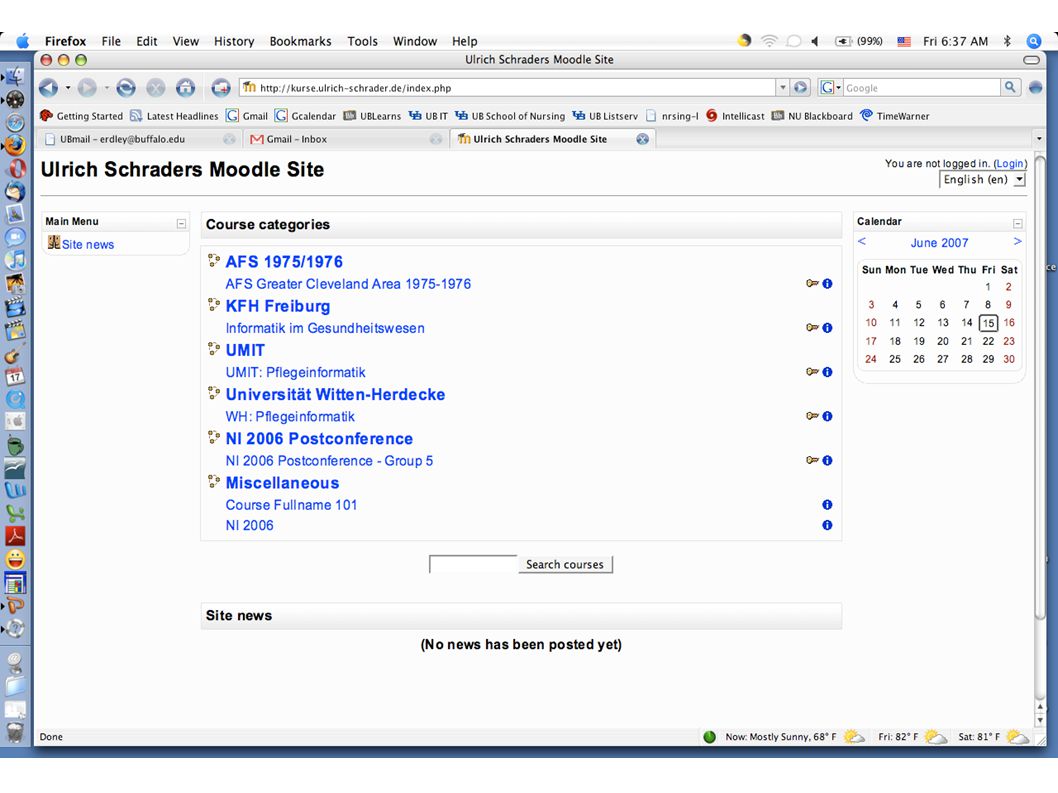Click the Spotlight icon in menu bar
Viewport: 1058px width, 793px height.
point(1034,41)
